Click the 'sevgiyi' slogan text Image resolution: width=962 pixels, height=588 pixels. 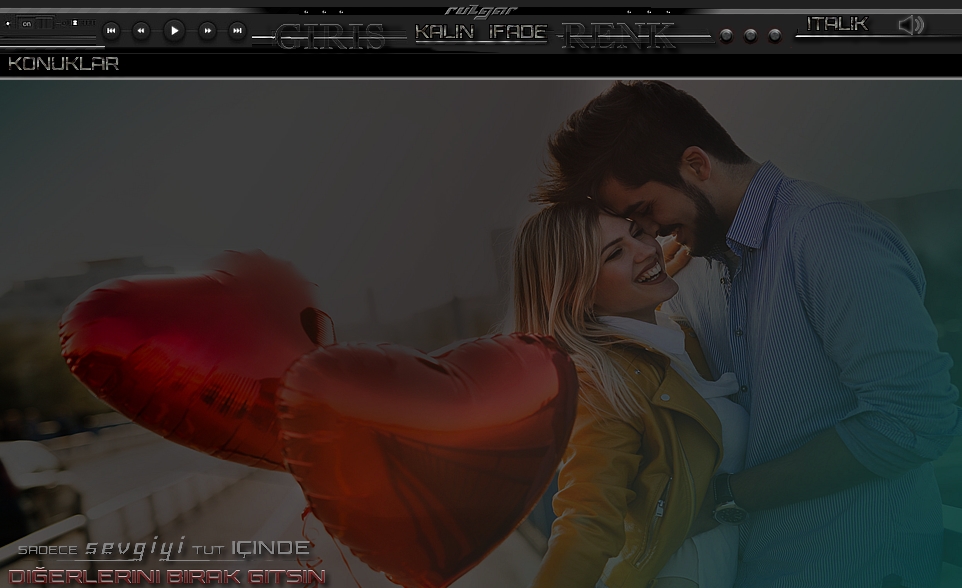(x=134, y=547)
